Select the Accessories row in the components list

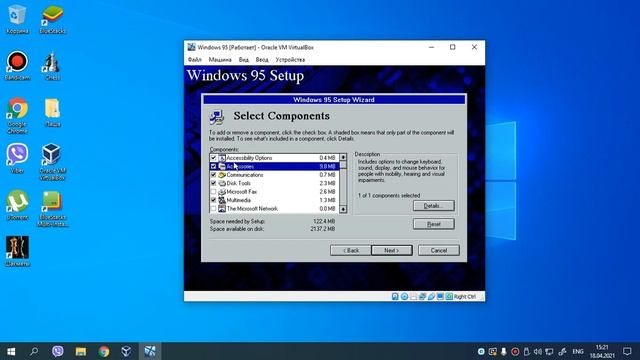pyautogui.click(x=274, y=167)
